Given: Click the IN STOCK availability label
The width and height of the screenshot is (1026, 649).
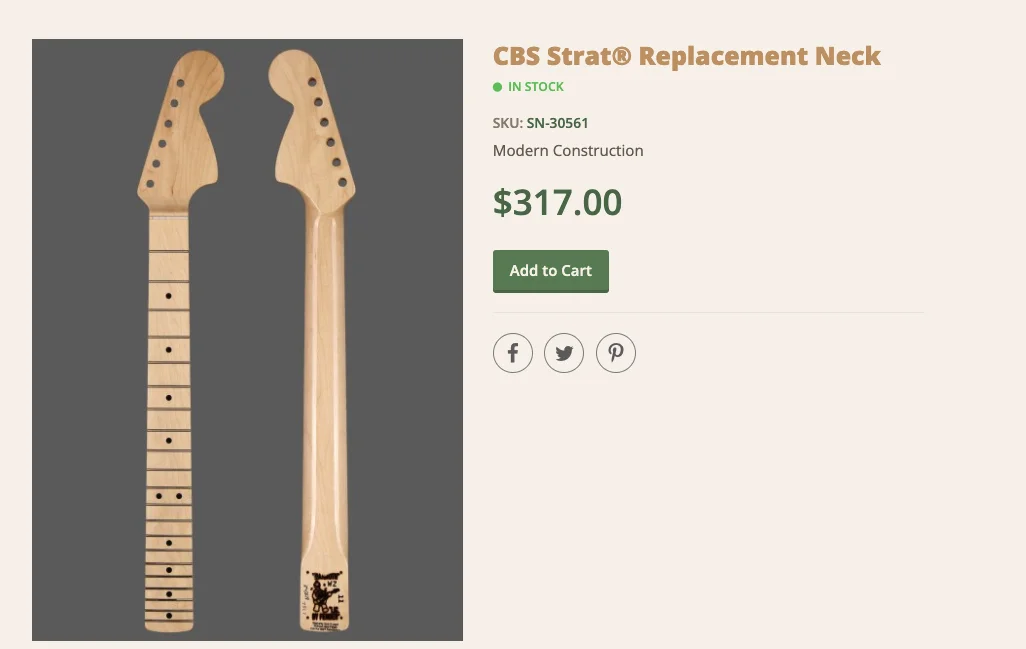Looking at the screenshot, I should (x=536, y=87).
